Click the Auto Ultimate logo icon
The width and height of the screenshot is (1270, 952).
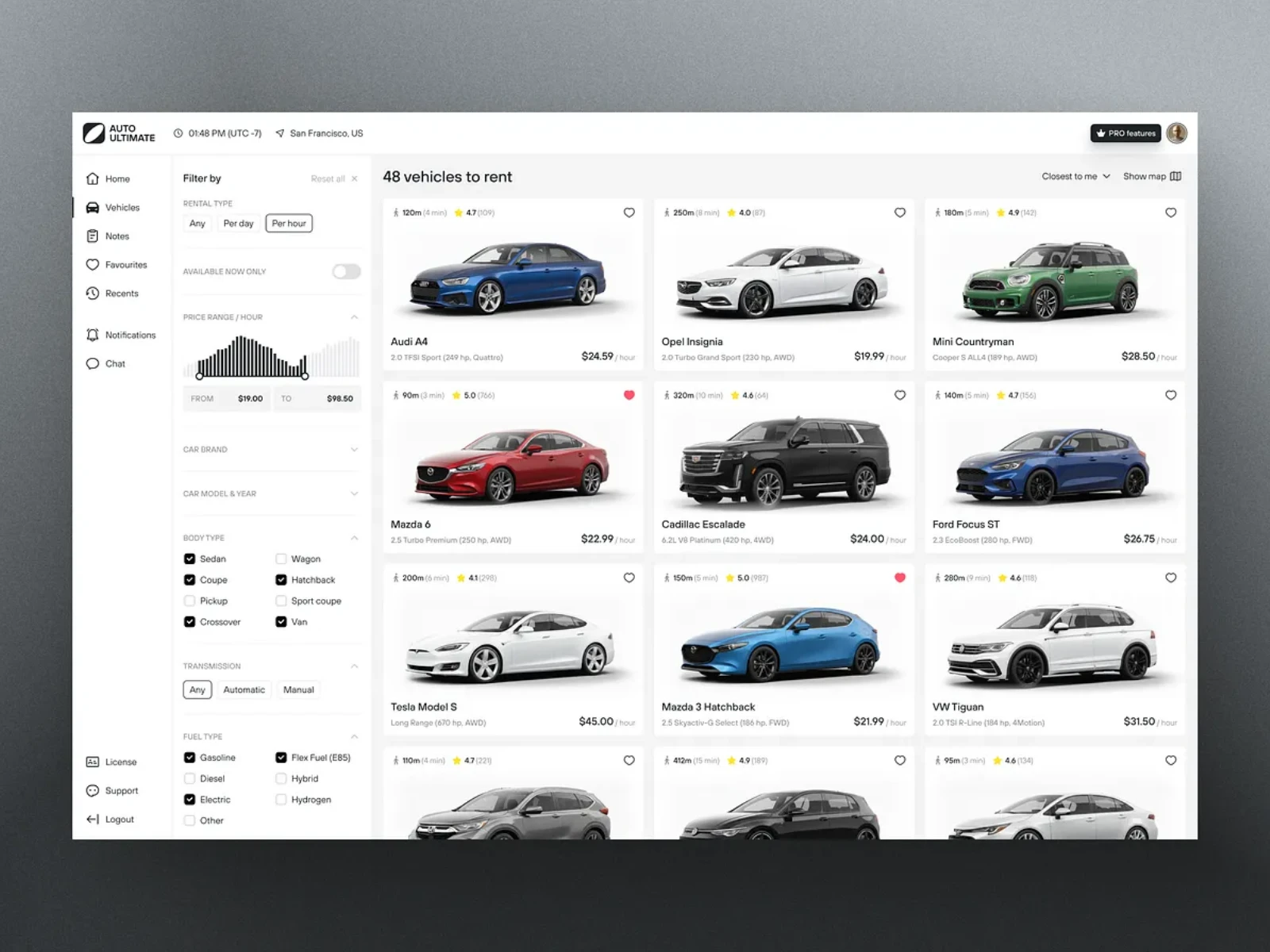point(94,133)
